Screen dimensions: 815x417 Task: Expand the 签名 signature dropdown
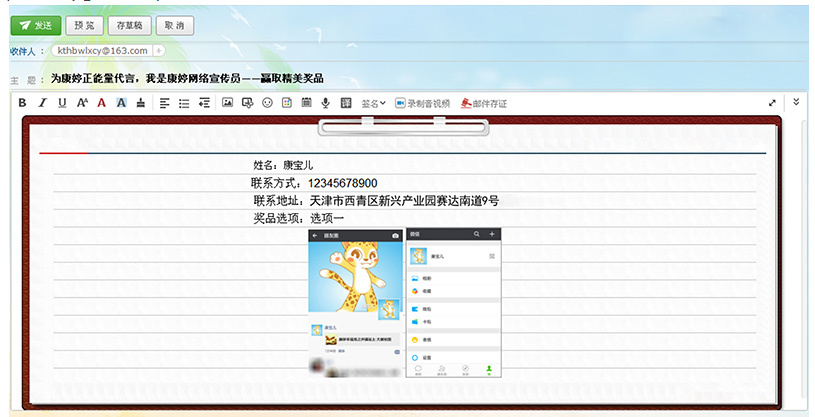point(374,103)
